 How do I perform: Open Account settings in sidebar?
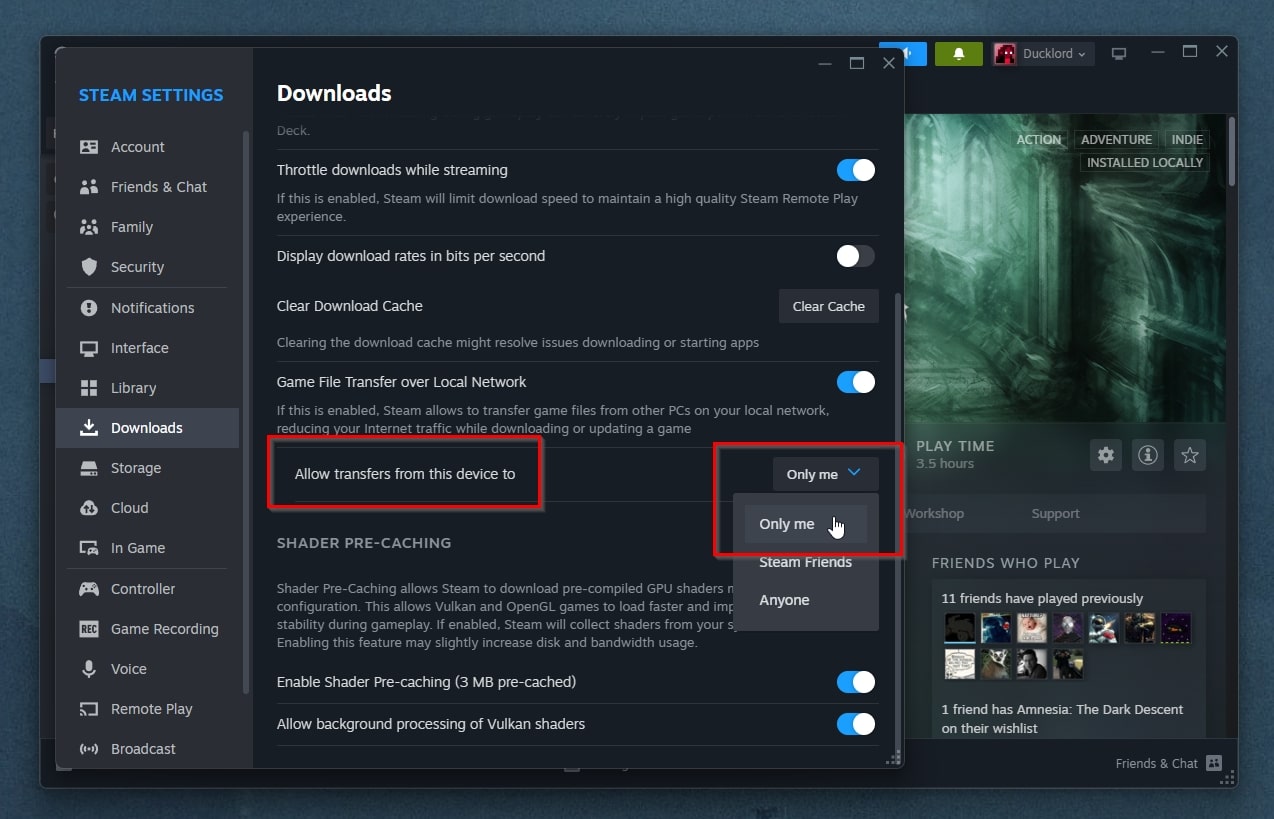click(x=147, y=147)
